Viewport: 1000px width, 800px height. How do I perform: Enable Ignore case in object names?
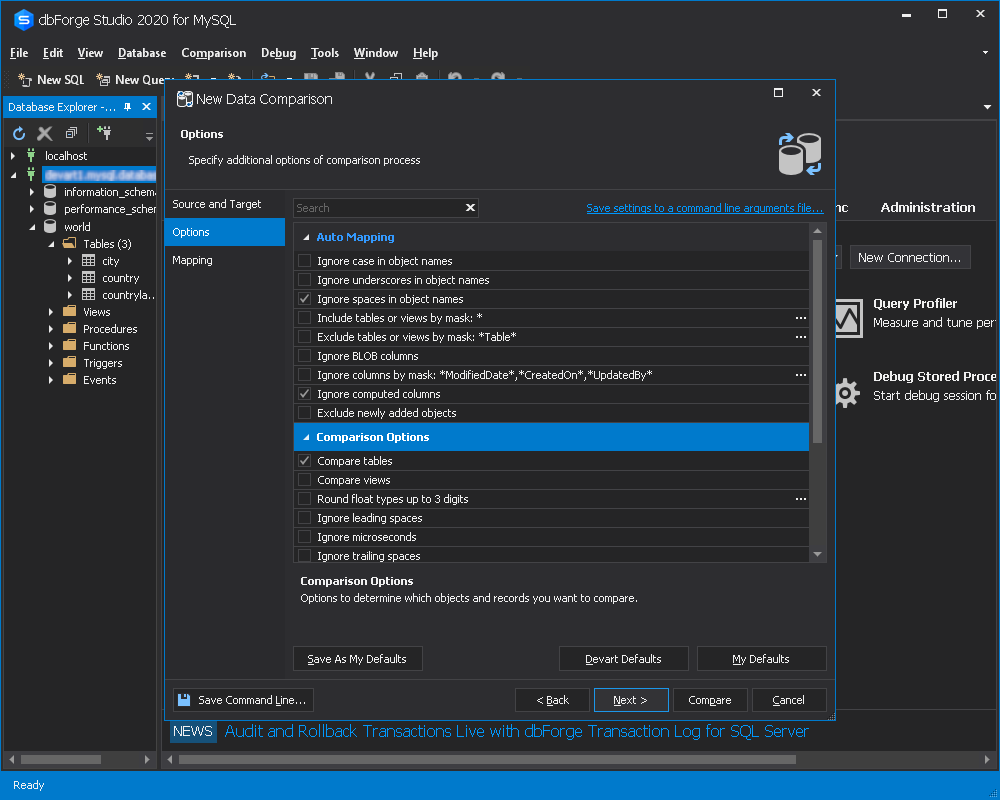click(305, 260)
